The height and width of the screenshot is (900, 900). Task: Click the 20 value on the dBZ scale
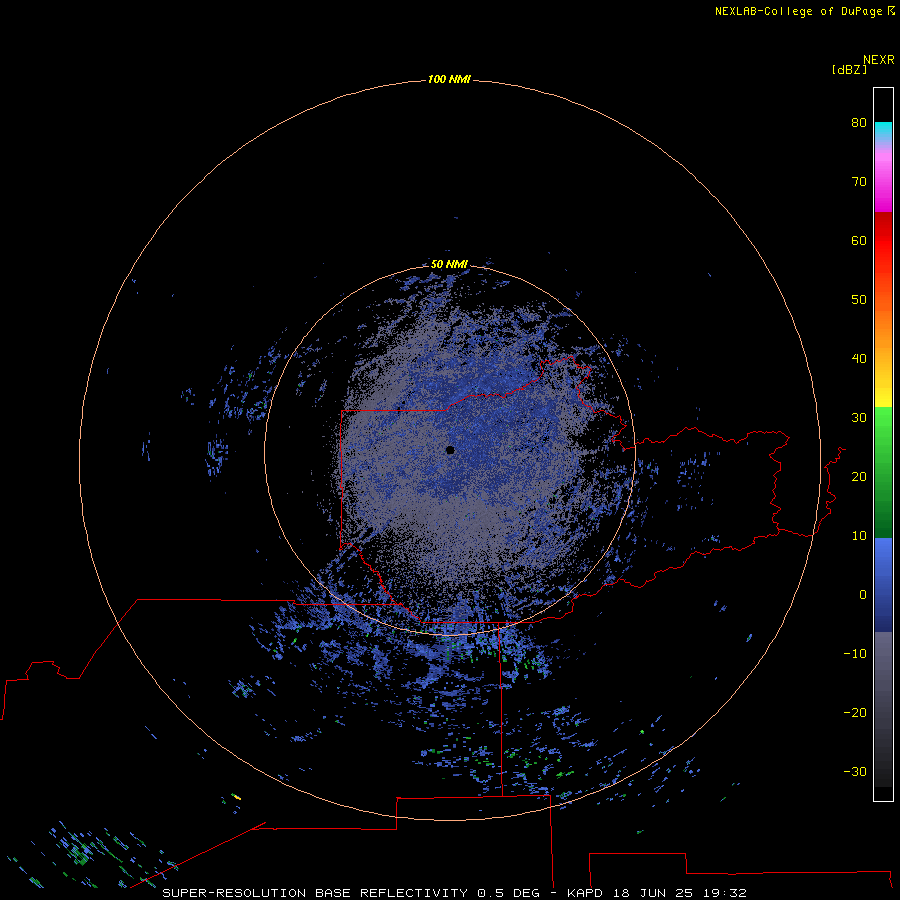(x=859, y=476)
